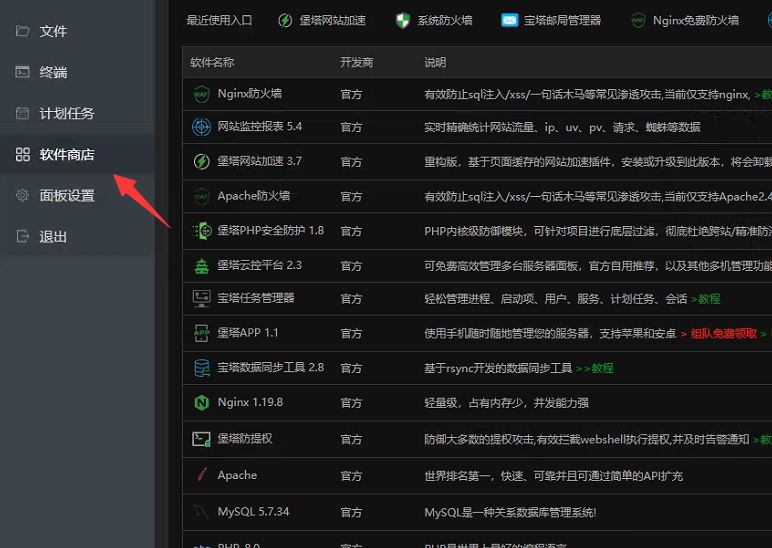This screenshot has height=548, width=772.
Task: Click the 系统防火墙 shield icon in top bar
Action: coord(403,20)
